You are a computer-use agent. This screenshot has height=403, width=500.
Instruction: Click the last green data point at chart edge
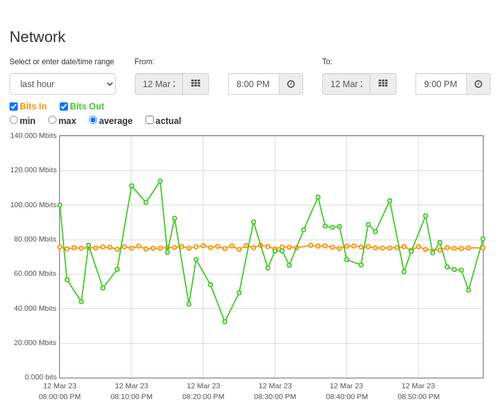click(483, 239)
